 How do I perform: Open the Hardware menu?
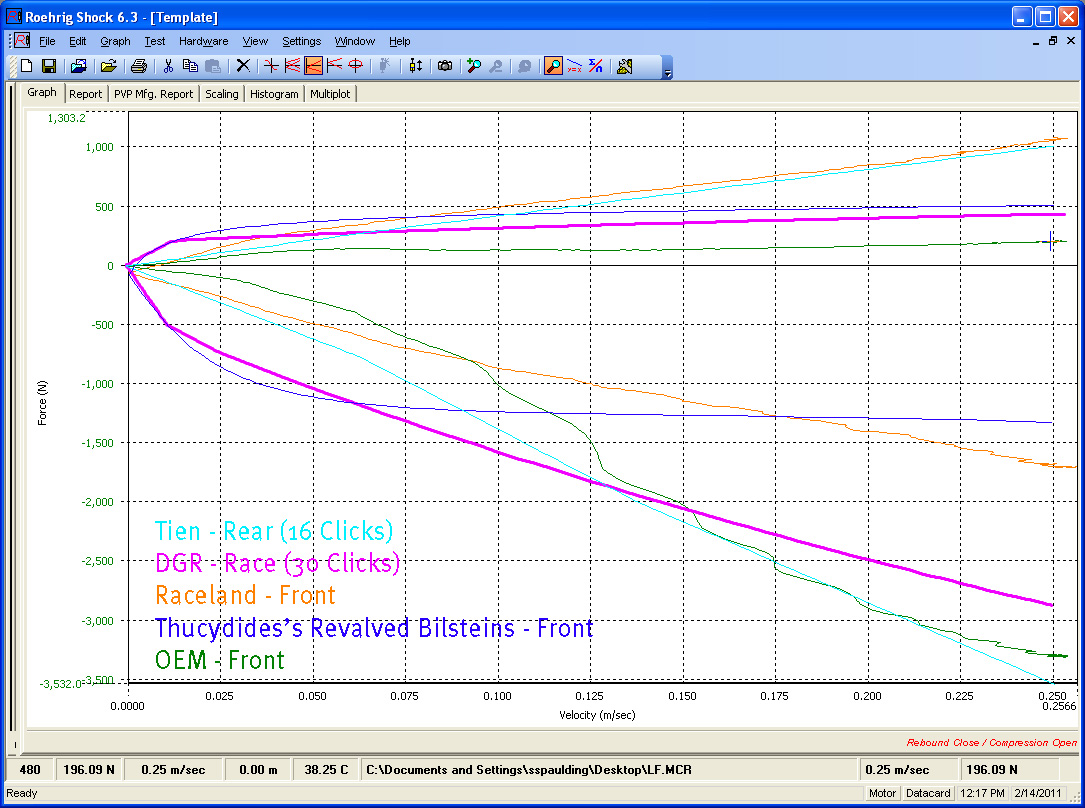(x=203, y=41)
